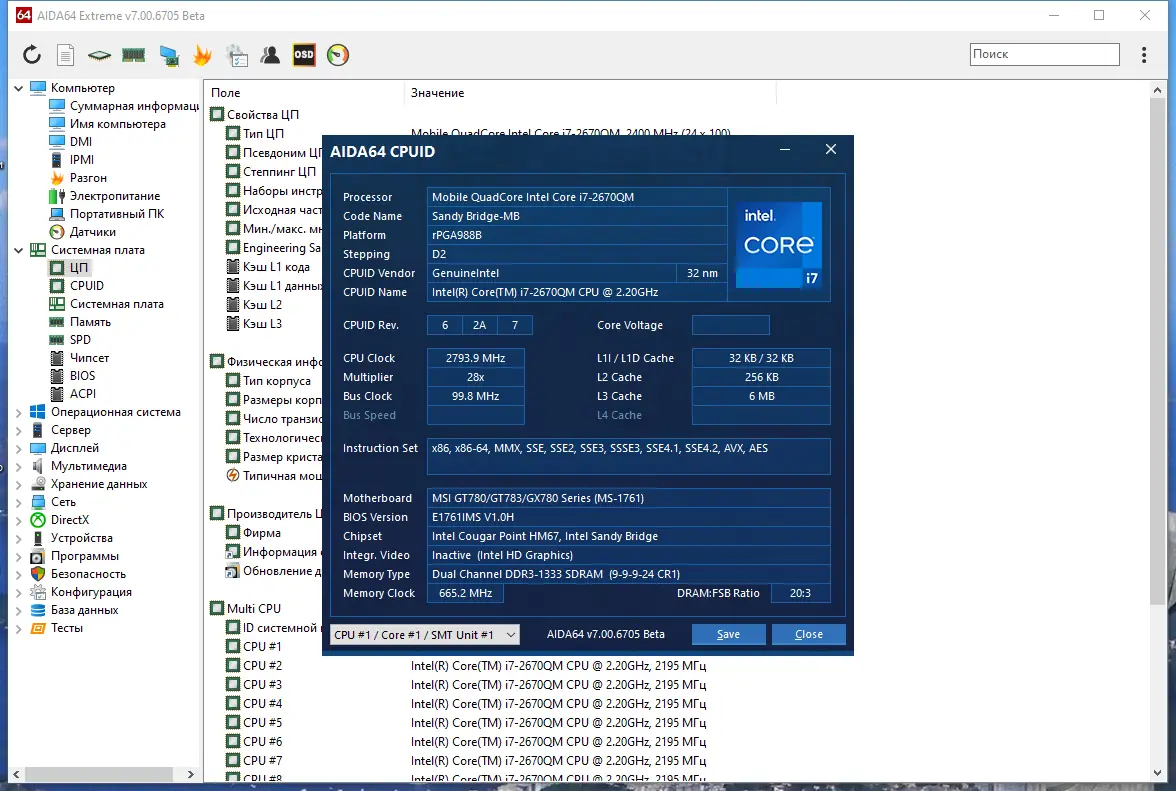
Task: Click the Refresh toolbar icon
Action: coord(32,55)
